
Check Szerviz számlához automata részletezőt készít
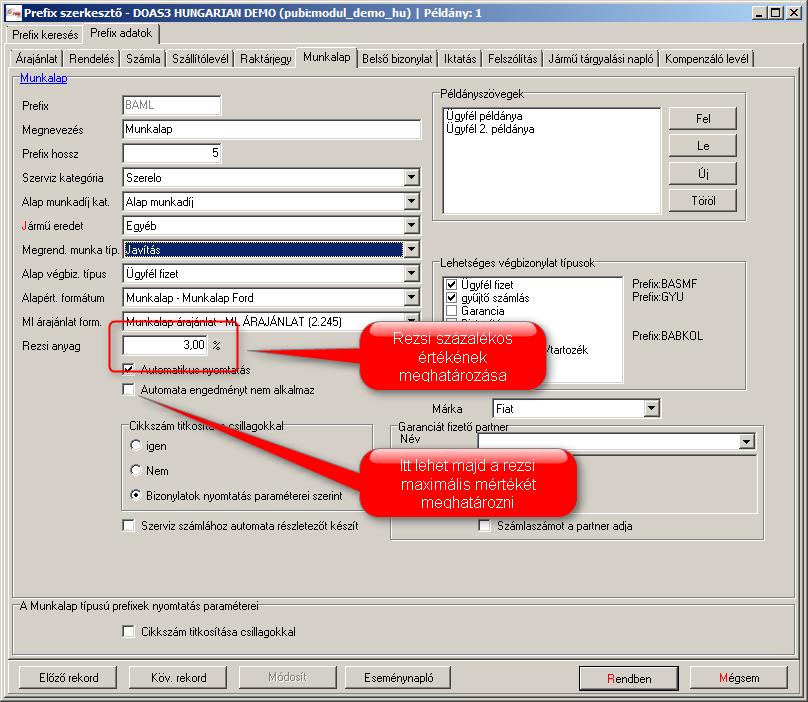click(x=128, y=525)
